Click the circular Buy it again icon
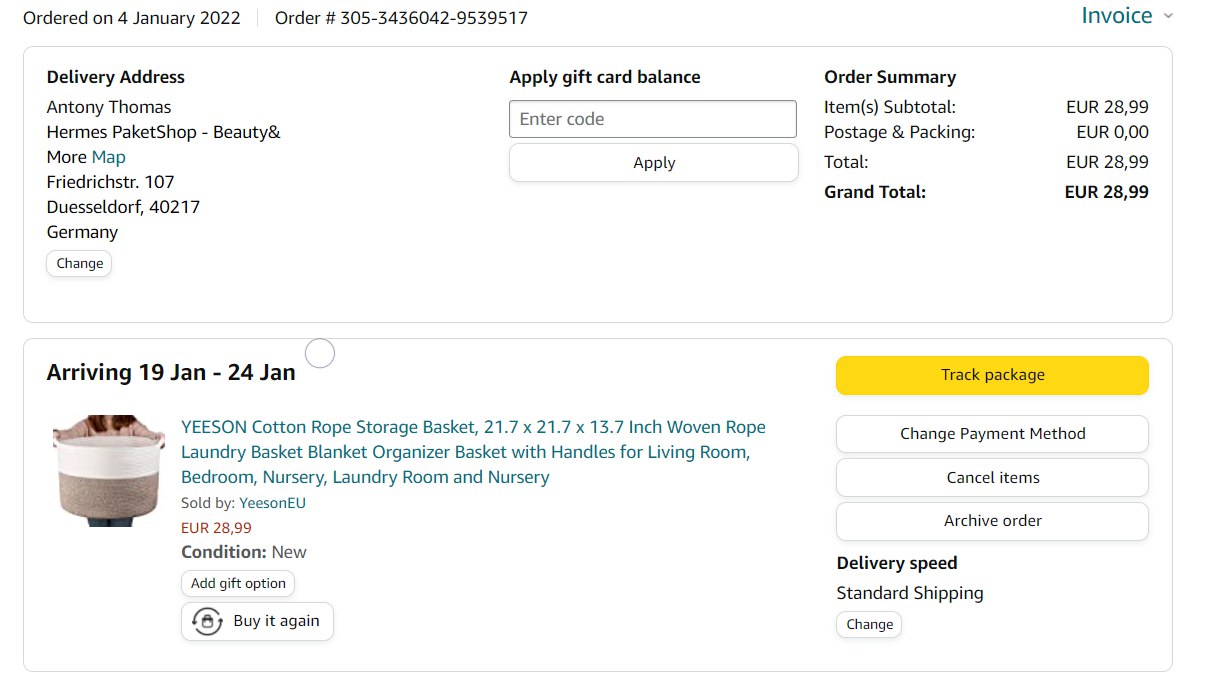This screenshot has height=683, width=1232. click(207, 621)
